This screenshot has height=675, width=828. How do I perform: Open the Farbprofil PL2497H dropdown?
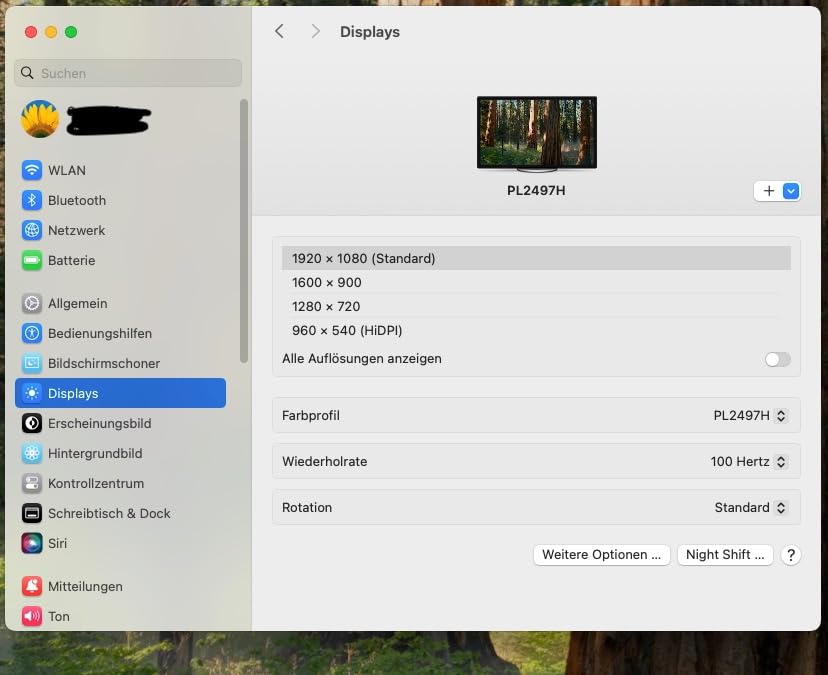750,415
